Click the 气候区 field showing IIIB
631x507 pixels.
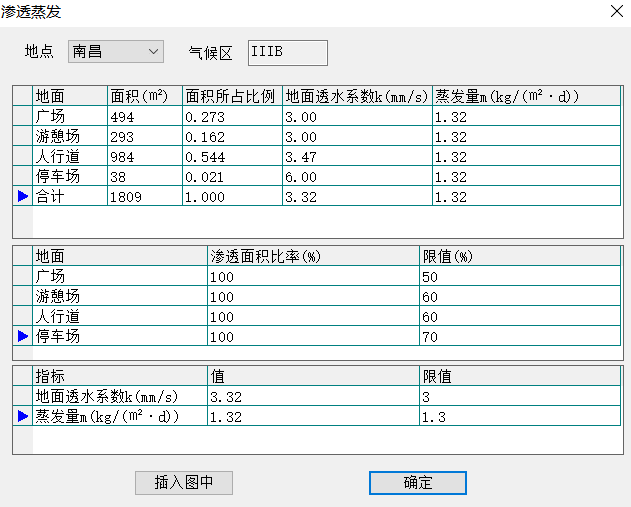[287, 52]
